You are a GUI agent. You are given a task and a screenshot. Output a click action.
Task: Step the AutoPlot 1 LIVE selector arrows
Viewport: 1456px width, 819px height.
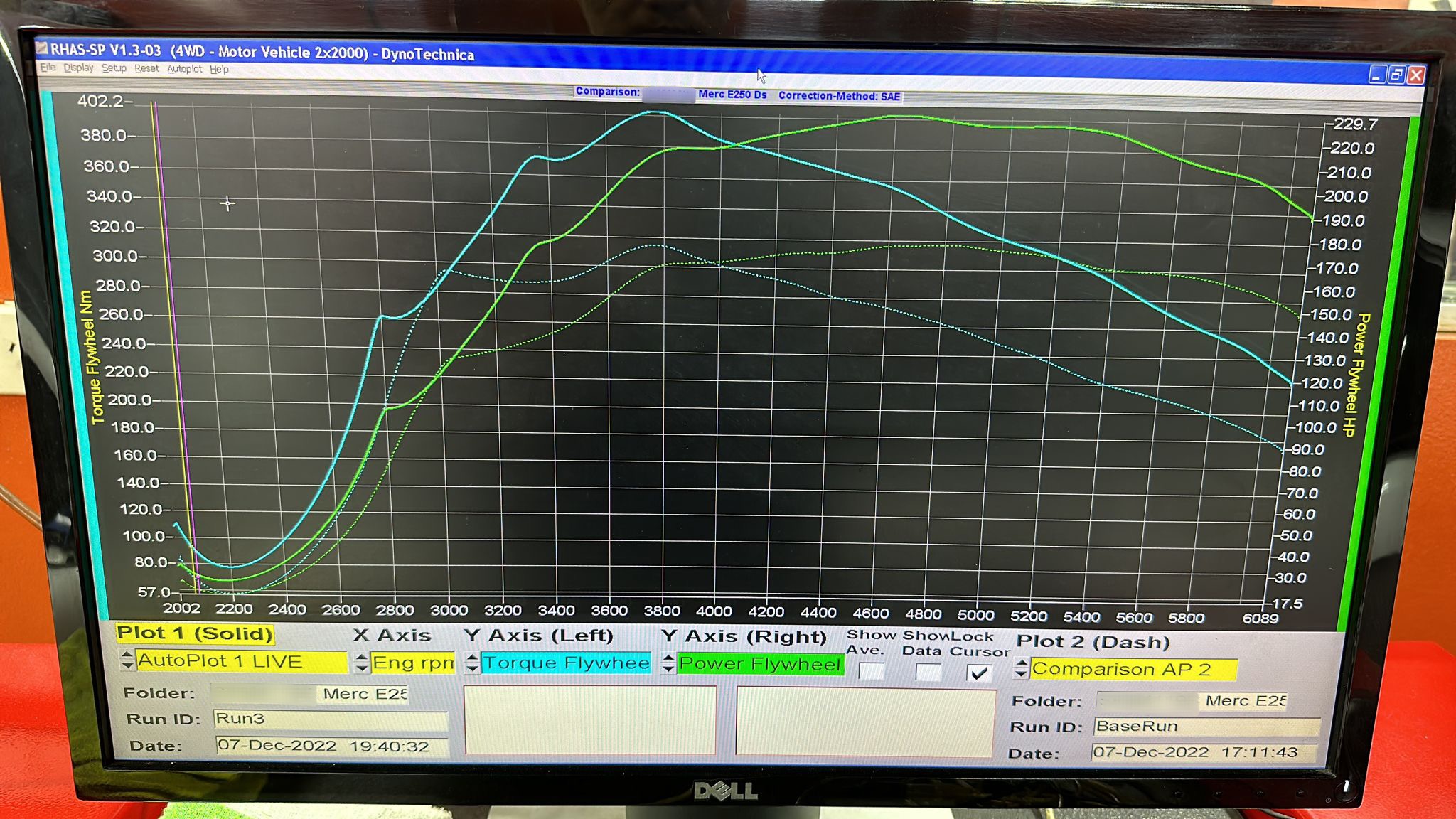[127, 660]
